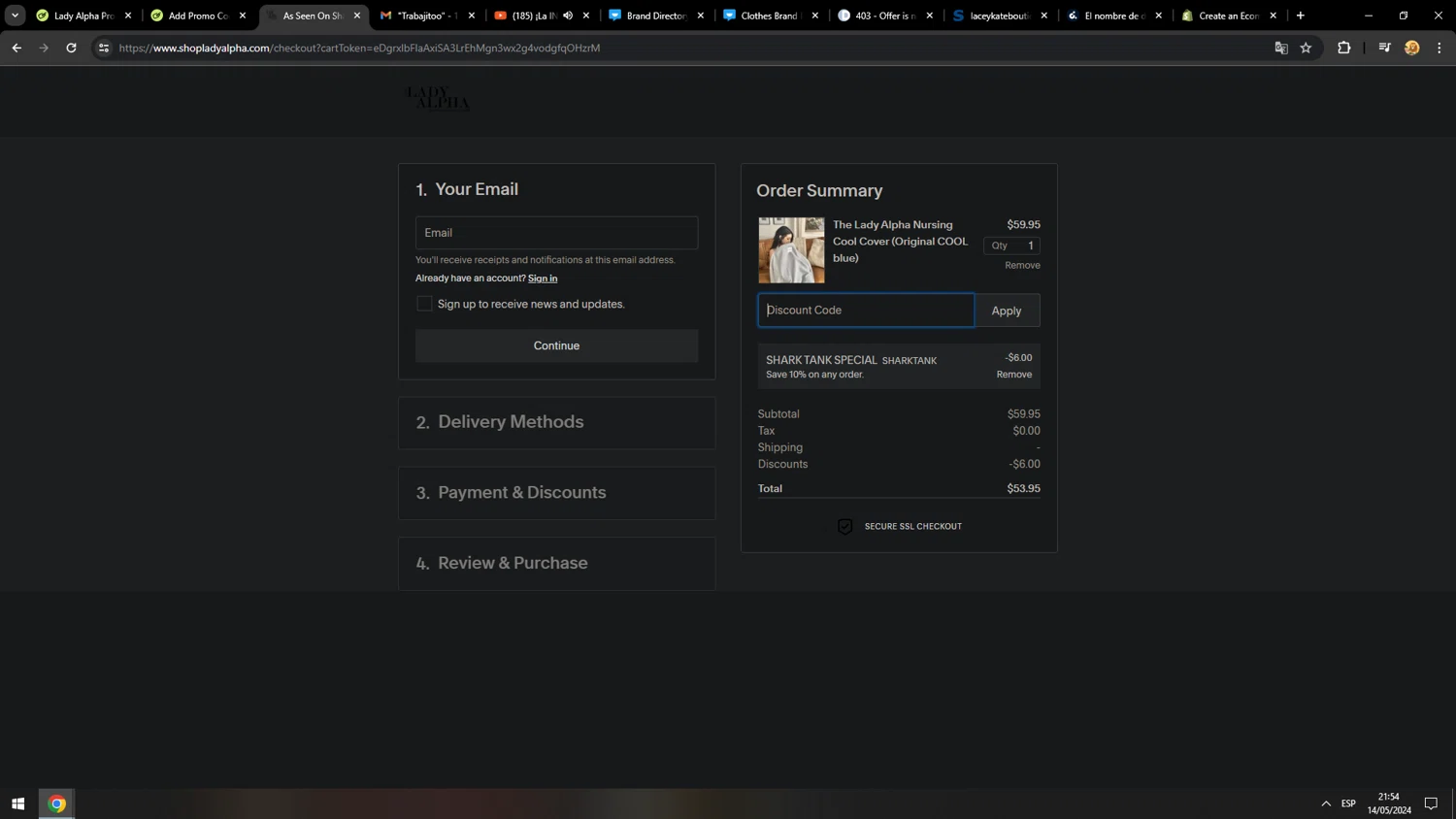1456x819 pixels.
Task: Edit the Qty quantity field
Action: [1011, 246]
